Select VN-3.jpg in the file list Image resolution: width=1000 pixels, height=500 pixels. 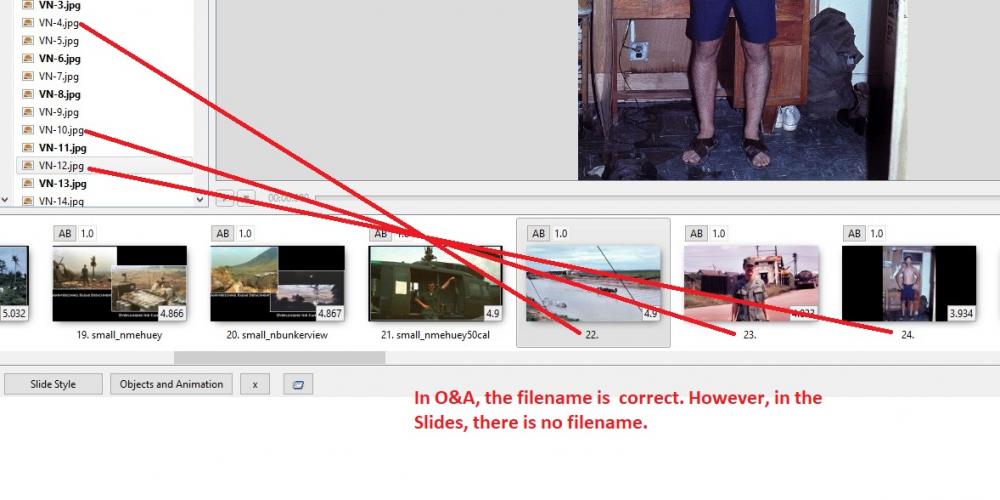(x=59, y=5)
